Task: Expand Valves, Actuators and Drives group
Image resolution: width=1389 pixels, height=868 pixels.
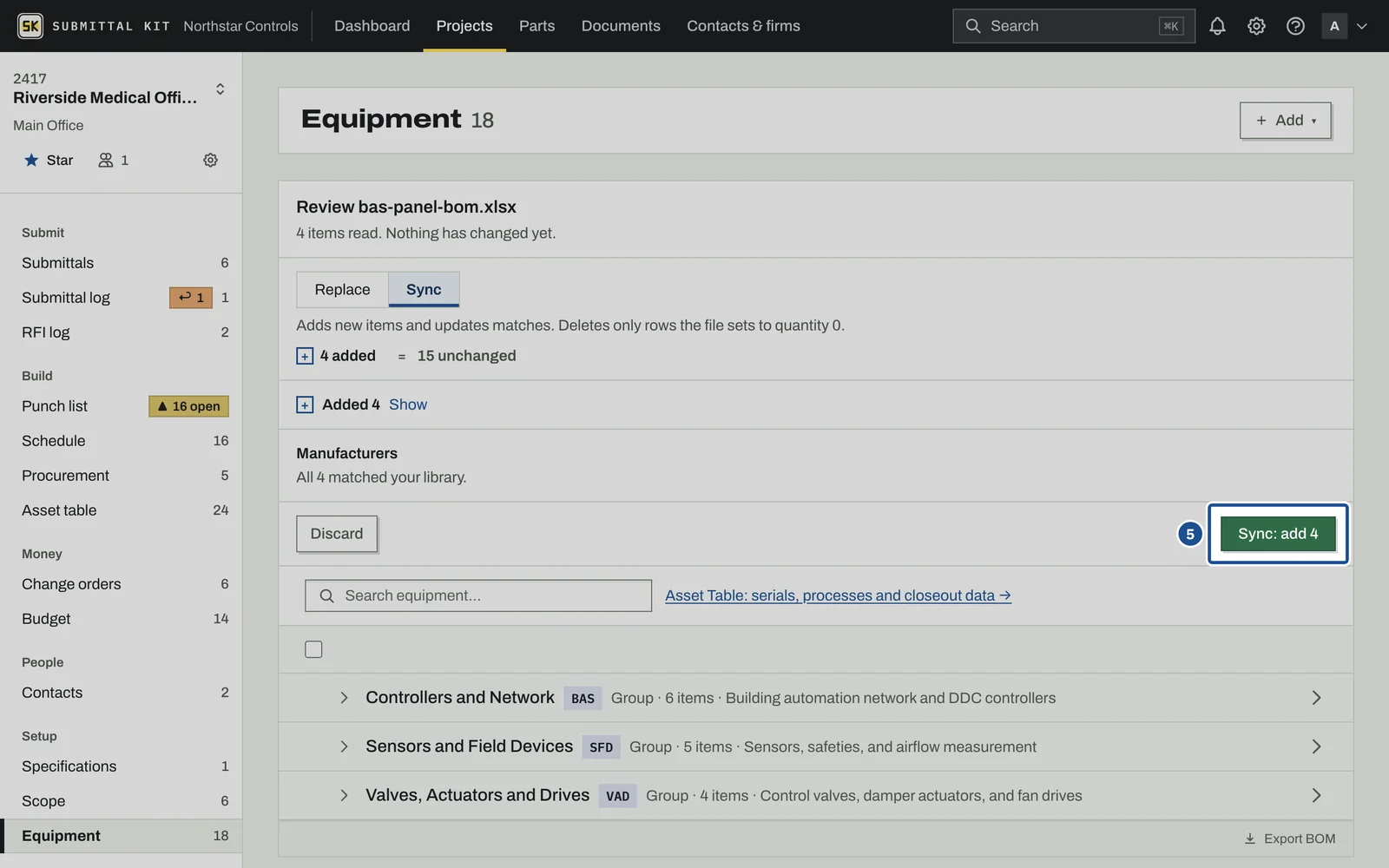Action: (344, 795)
